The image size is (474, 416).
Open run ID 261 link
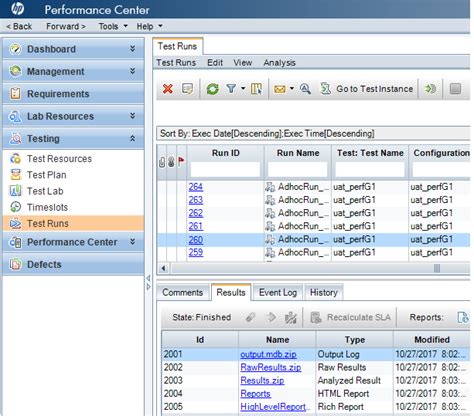(x=196, y=226)
